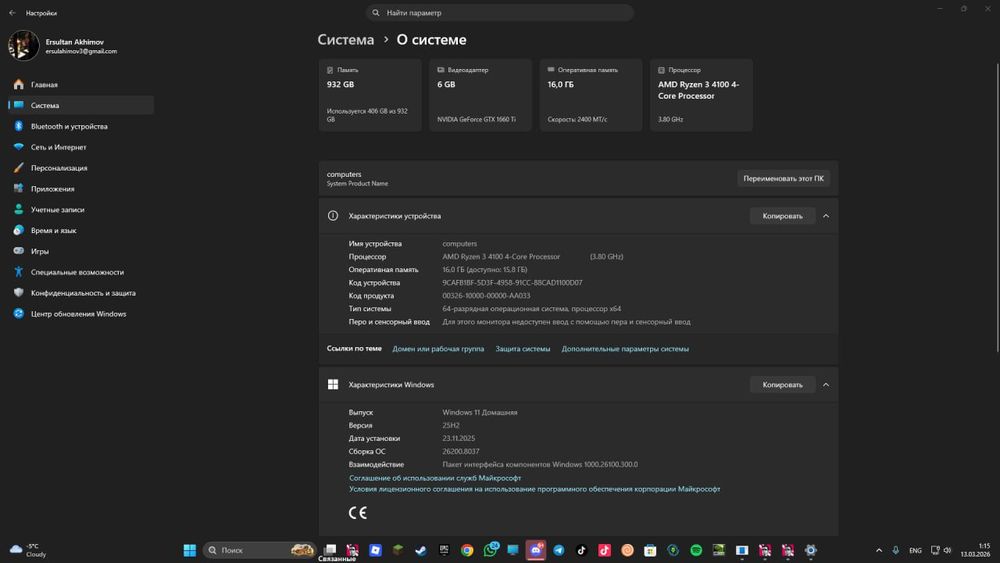
Task: Click the Settings window vertical scrollbar
Action: (x=997, y=207)
